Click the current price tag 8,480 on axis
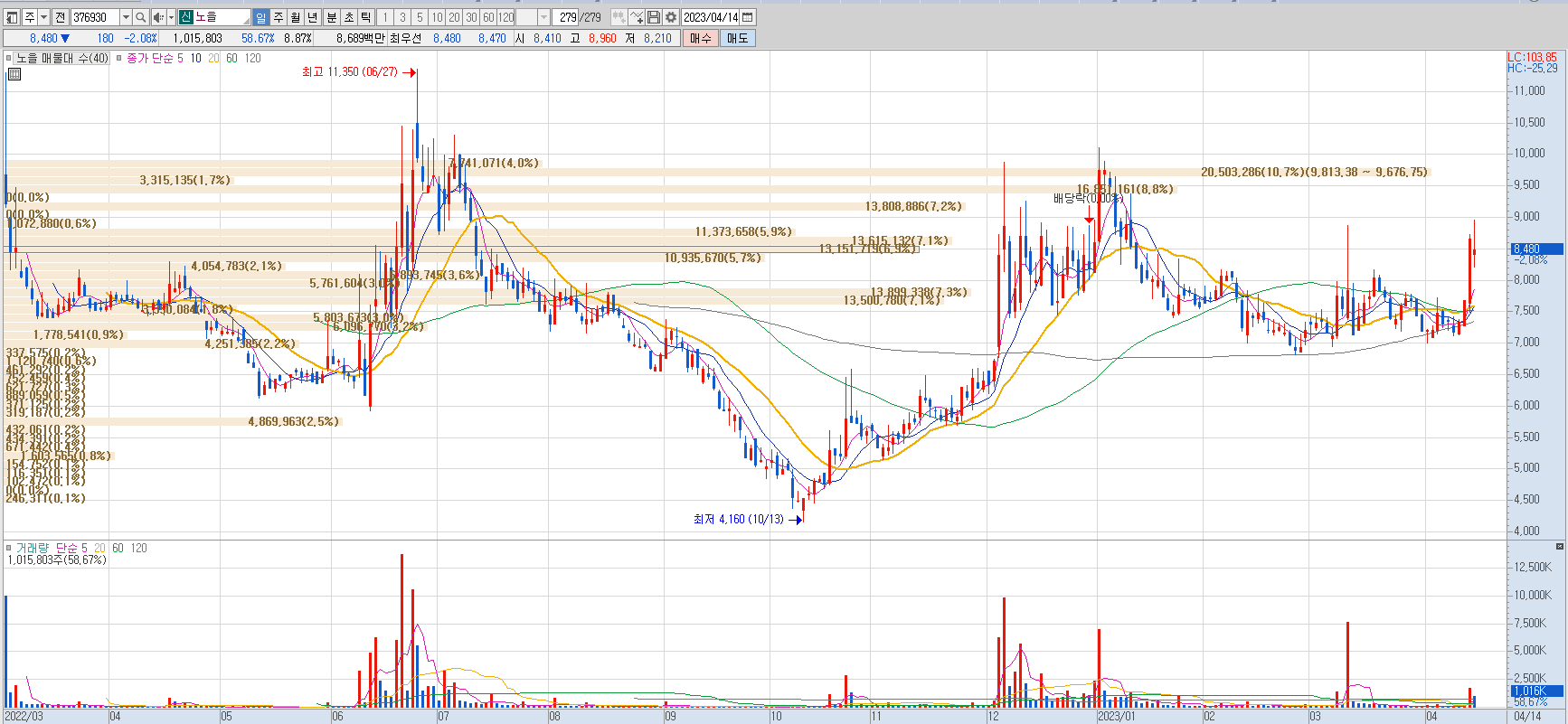1568x724 pixels. [1537, 249]
